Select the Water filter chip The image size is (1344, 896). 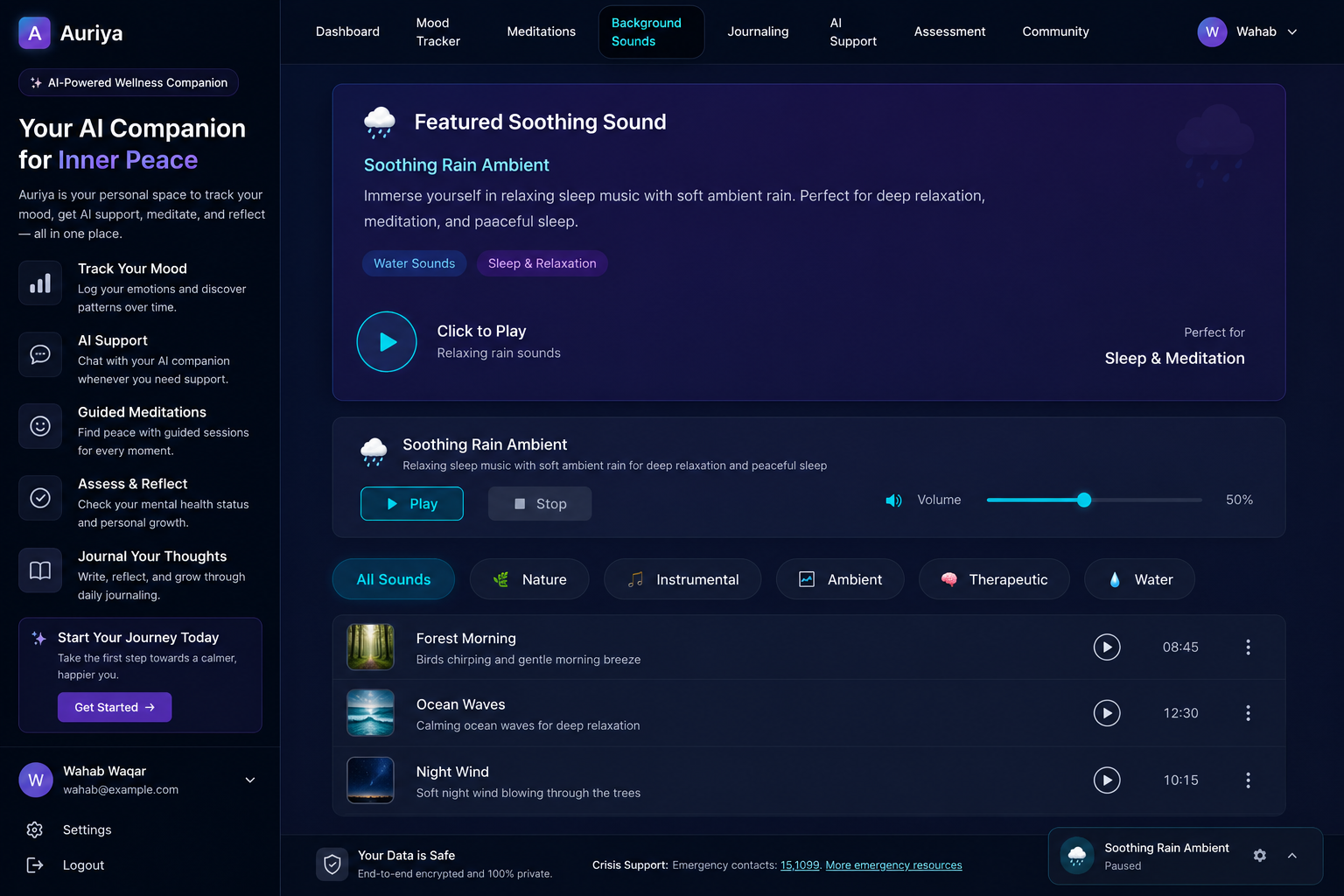click(x=1139, y=579)
